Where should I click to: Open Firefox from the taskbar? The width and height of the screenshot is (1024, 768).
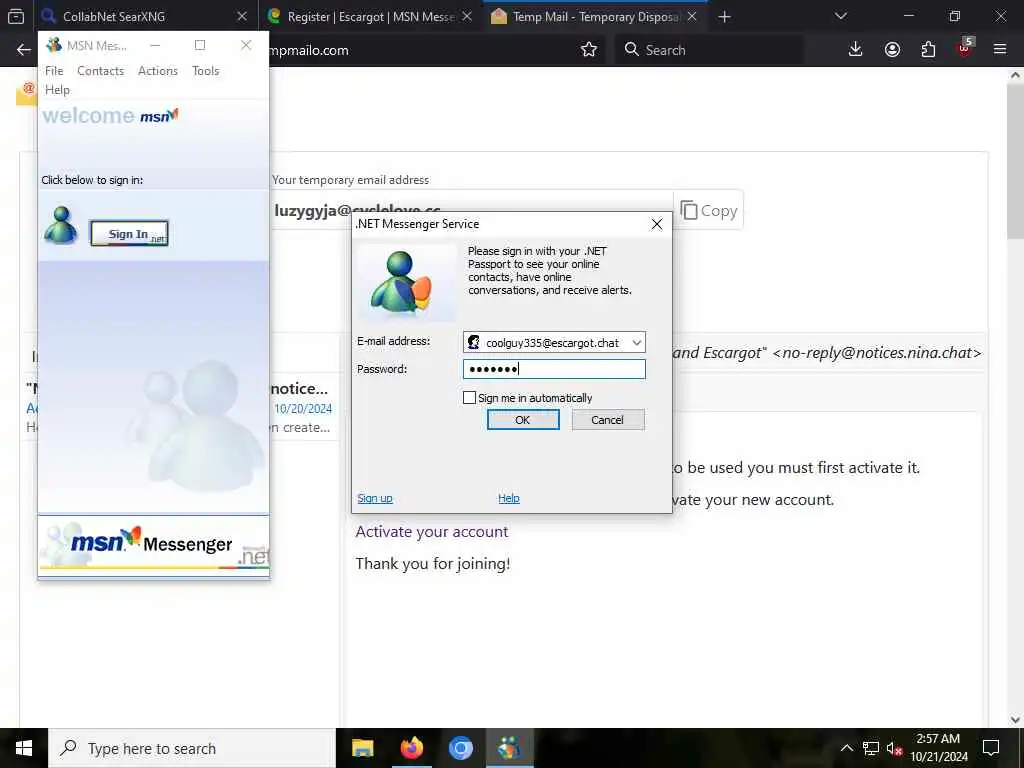[411, 748]
